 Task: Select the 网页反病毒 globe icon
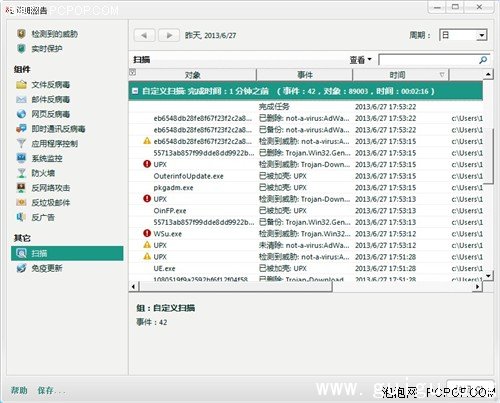pos(21,114)
